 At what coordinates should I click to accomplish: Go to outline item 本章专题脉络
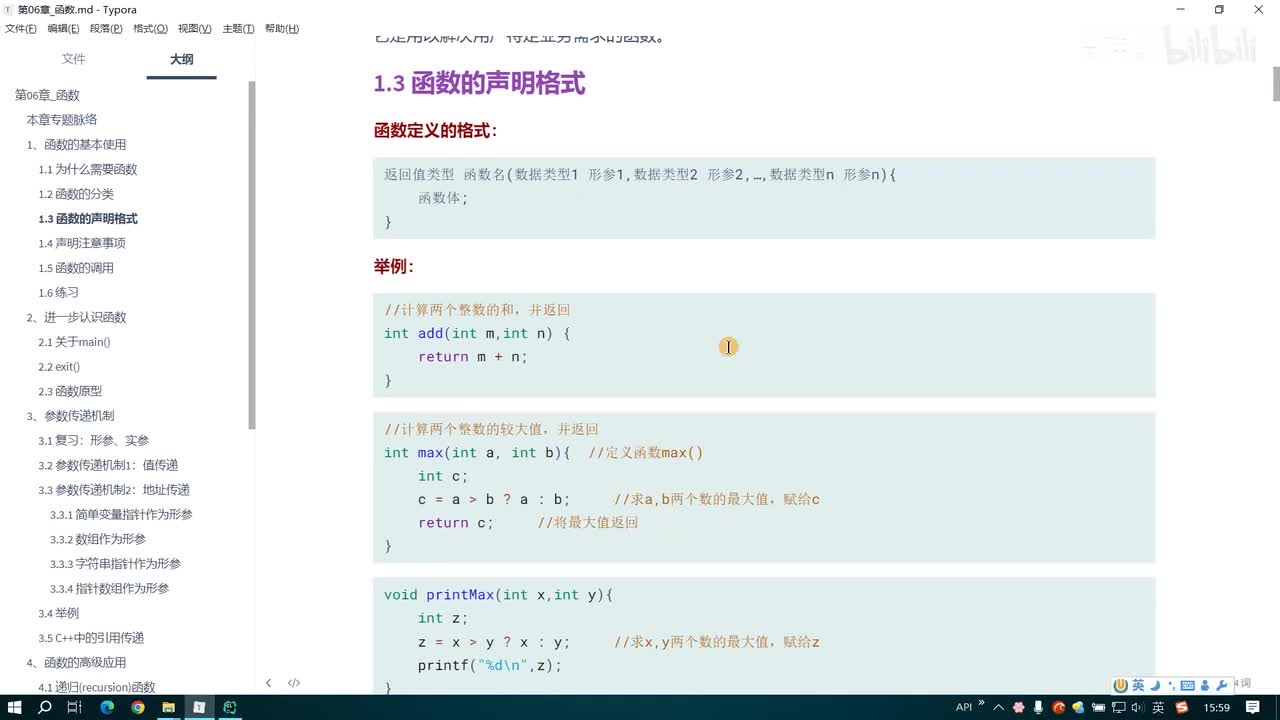coord(62,120)
